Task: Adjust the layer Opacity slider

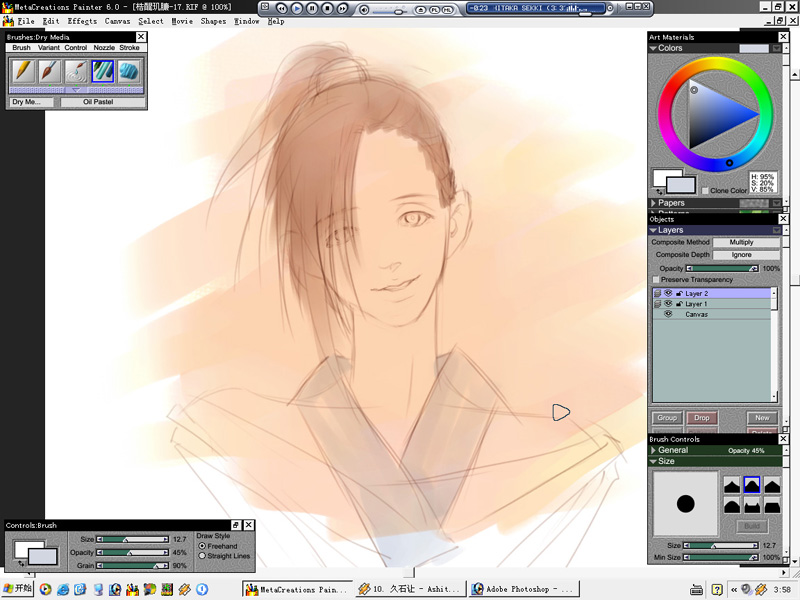Action: click(722, 268)
